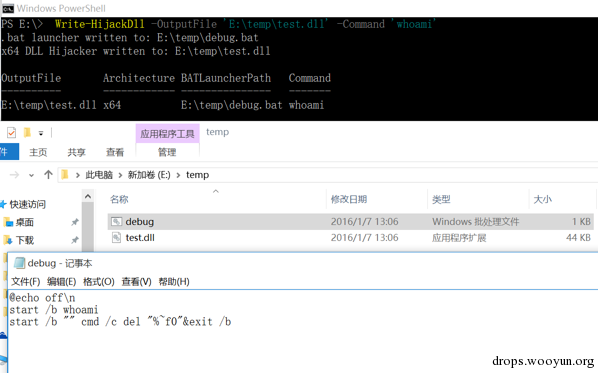Click 快速访问 in the navigation pane
The image size is (598, 373).
(x=27, y=204)
